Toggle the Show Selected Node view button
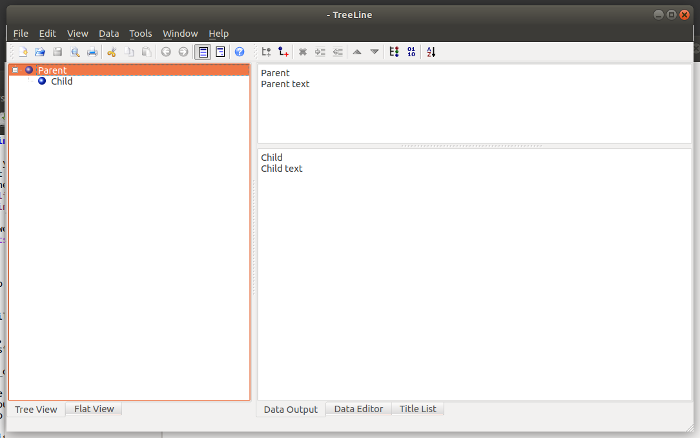Viewport: 700px width, 438px height. (203, 52)
